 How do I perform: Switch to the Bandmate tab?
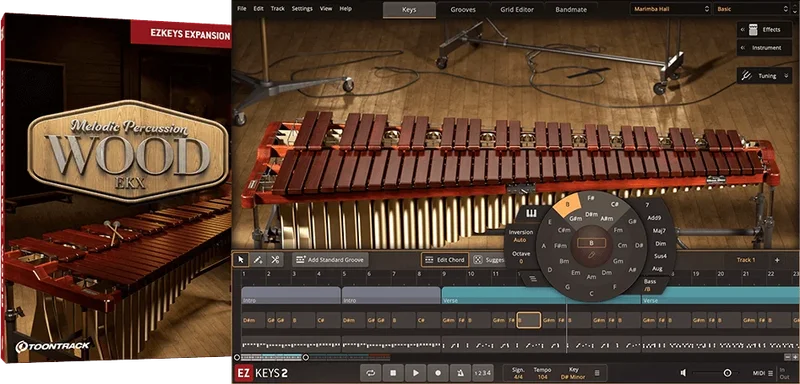click(x=571, y=10)
